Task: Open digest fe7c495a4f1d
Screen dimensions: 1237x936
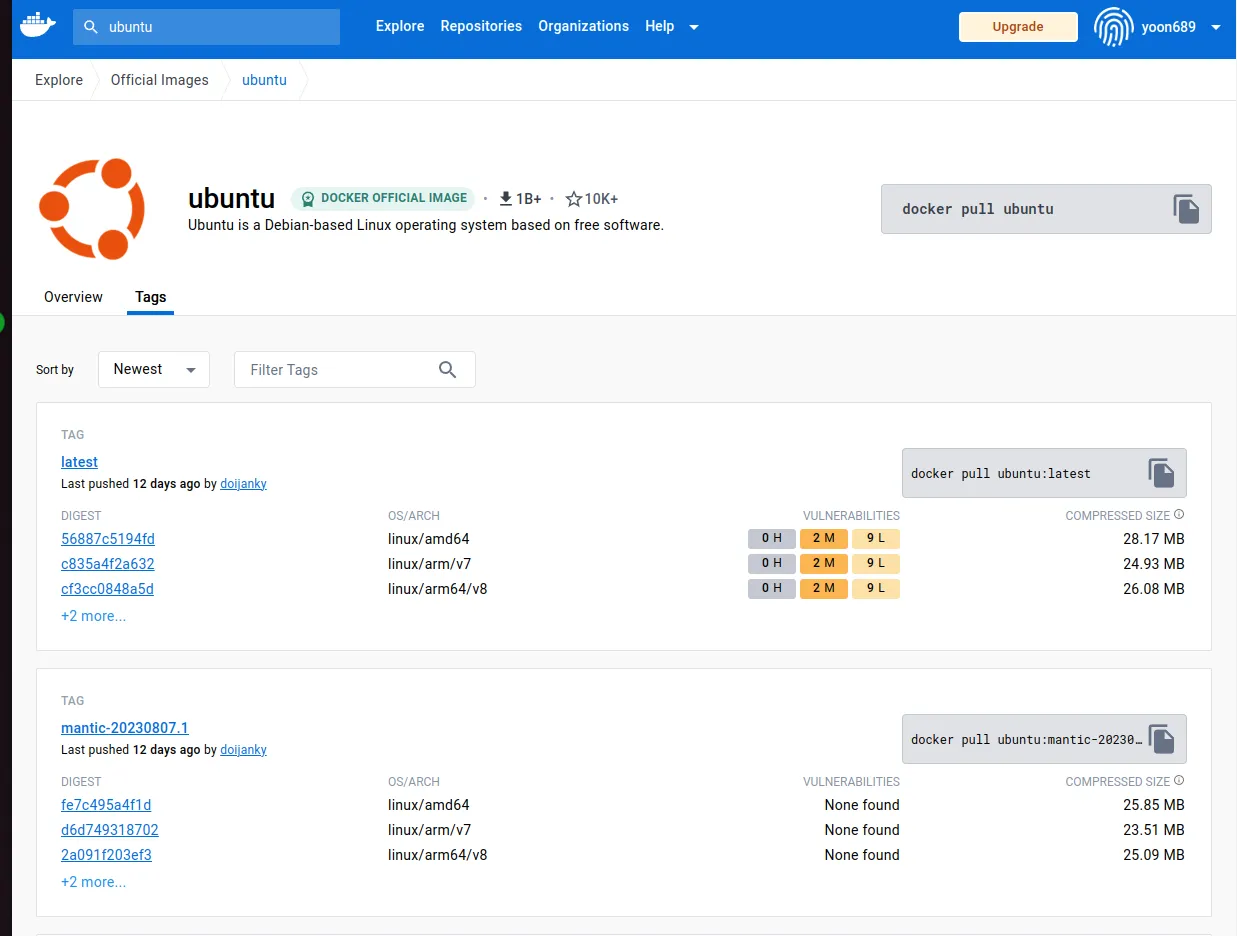Action: coord(106,805)
